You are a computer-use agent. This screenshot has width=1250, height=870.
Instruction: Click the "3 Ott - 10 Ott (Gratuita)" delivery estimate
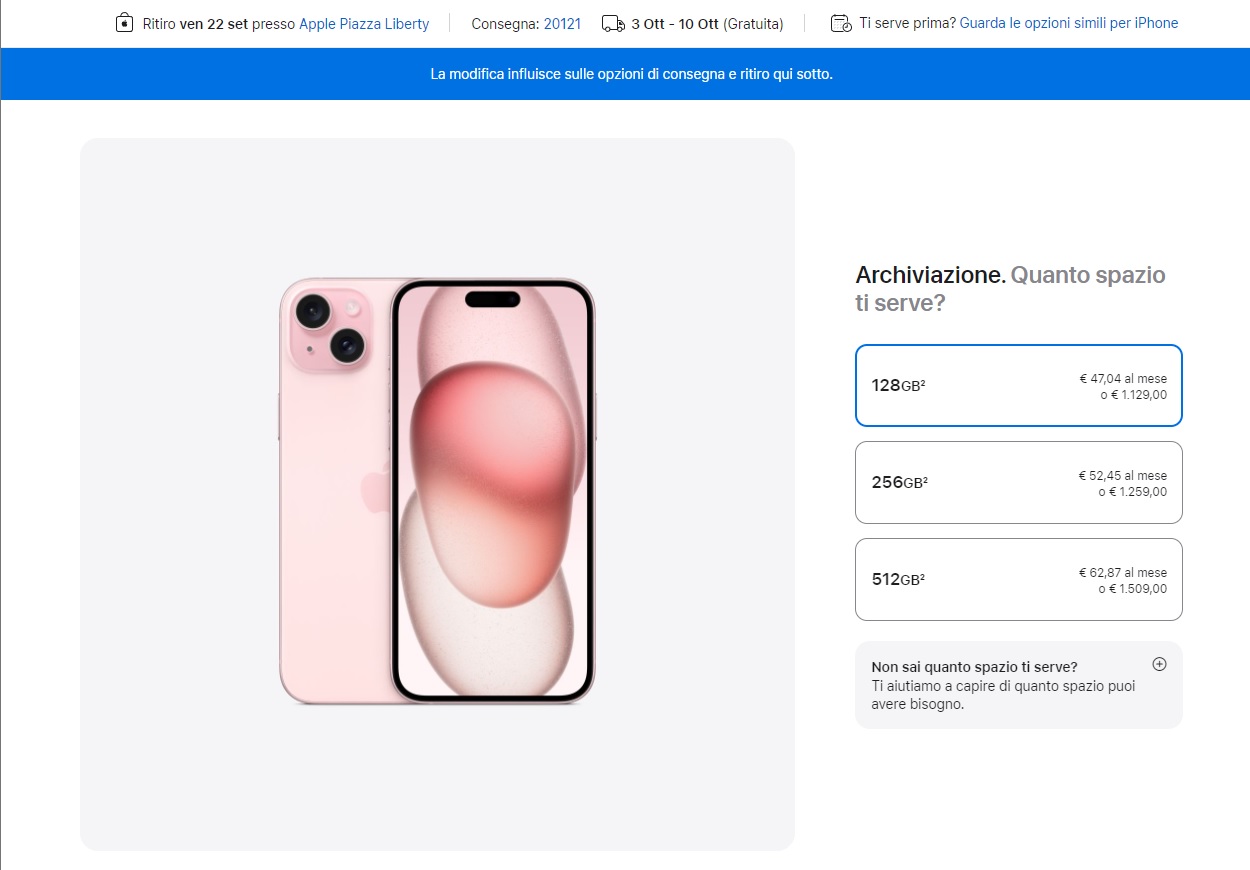(x=707, y=23)
